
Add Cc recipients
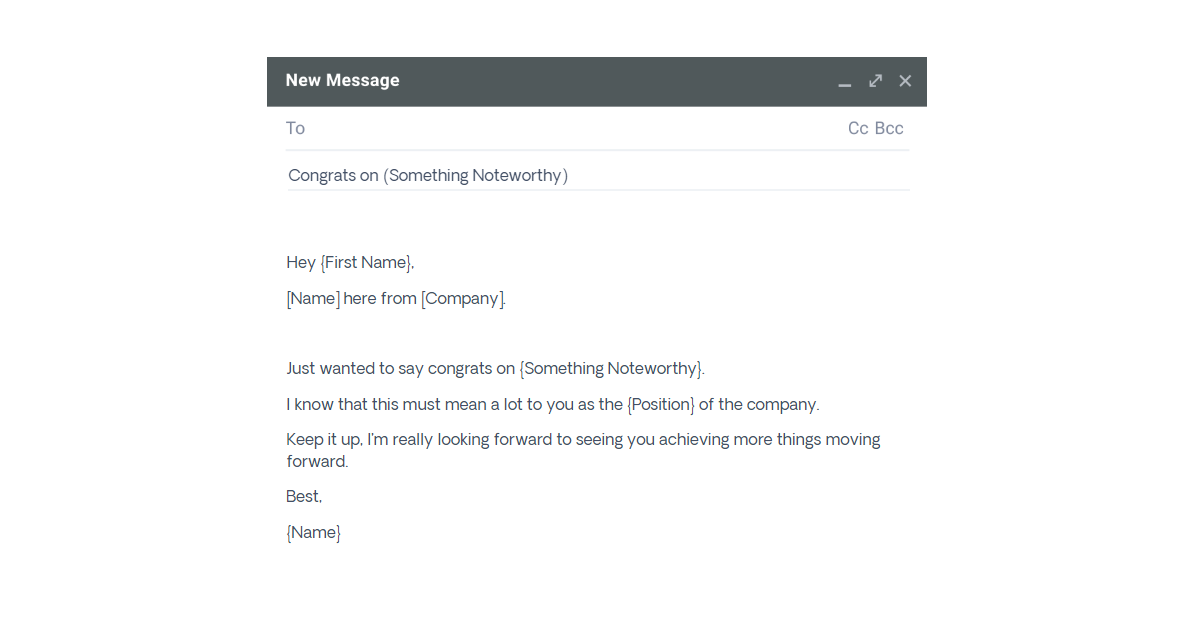[x=858, y=128]
